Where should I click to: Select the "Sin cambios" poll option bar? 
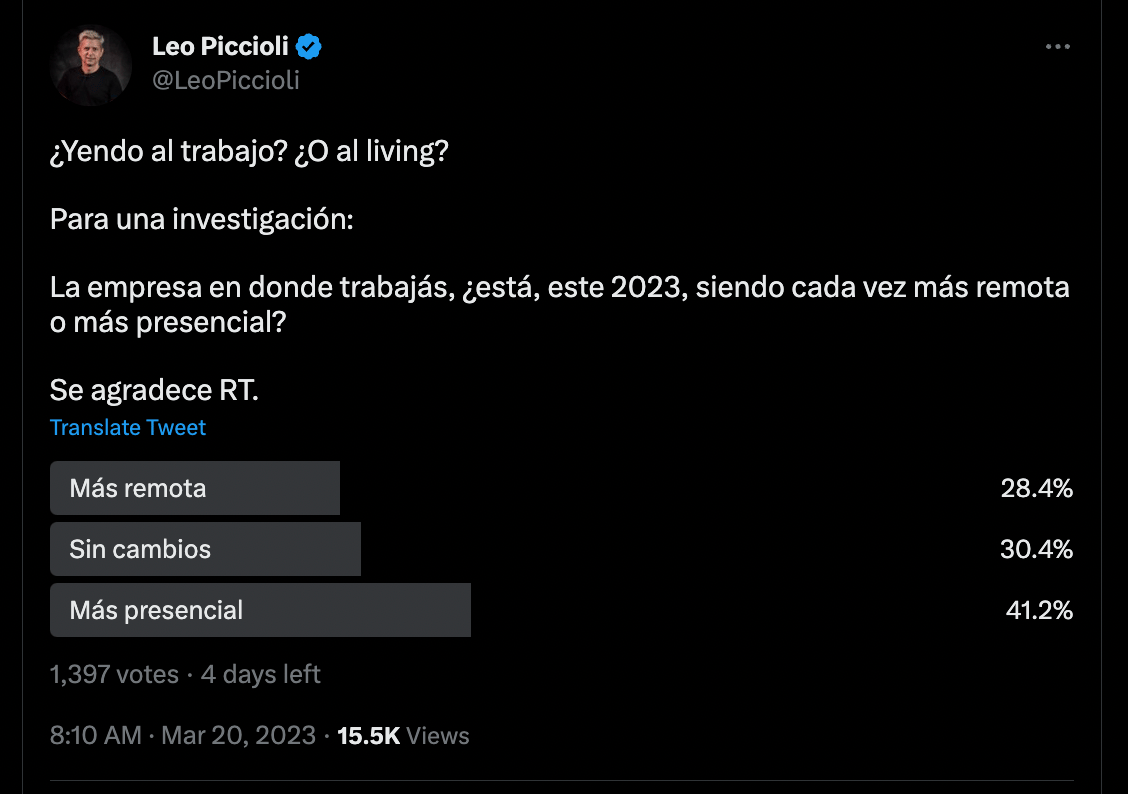click(205, 549)
